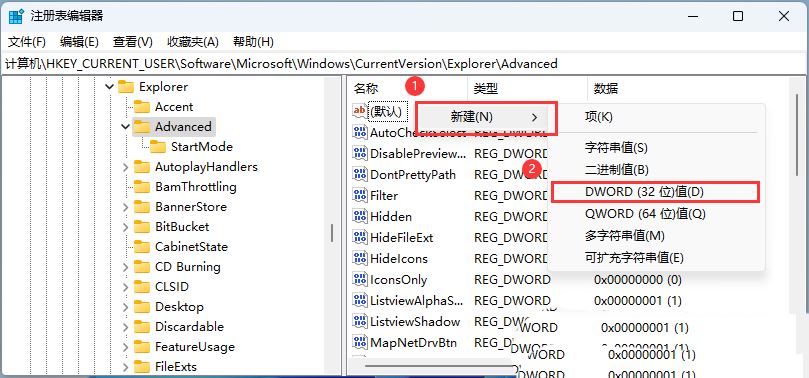Viewport: 809px width, 378px height.
Task: Open the 收藏夹(A) menu
Action: click(193, 42)
